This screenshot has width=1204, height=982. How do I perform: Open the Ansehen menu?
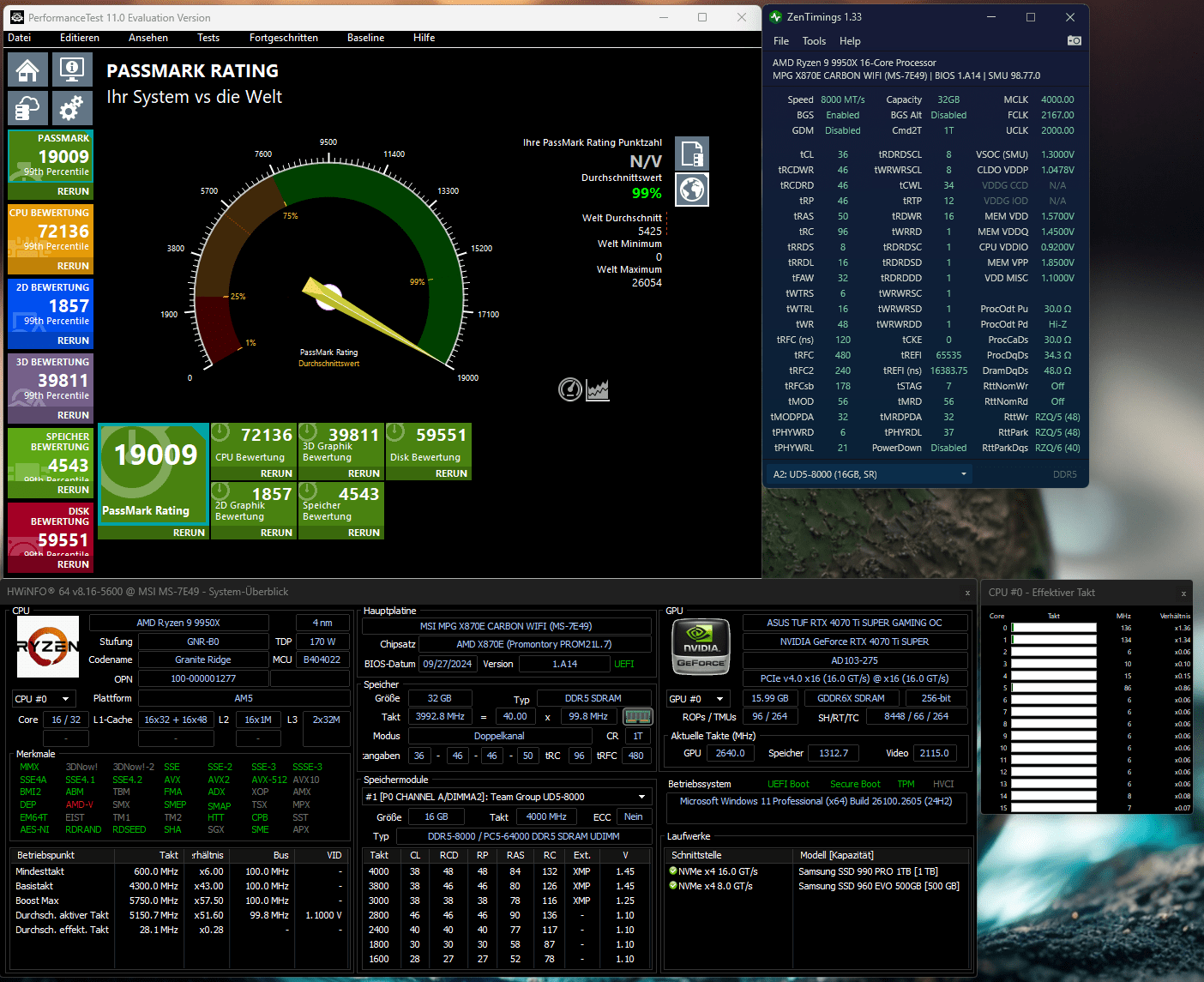148,38
